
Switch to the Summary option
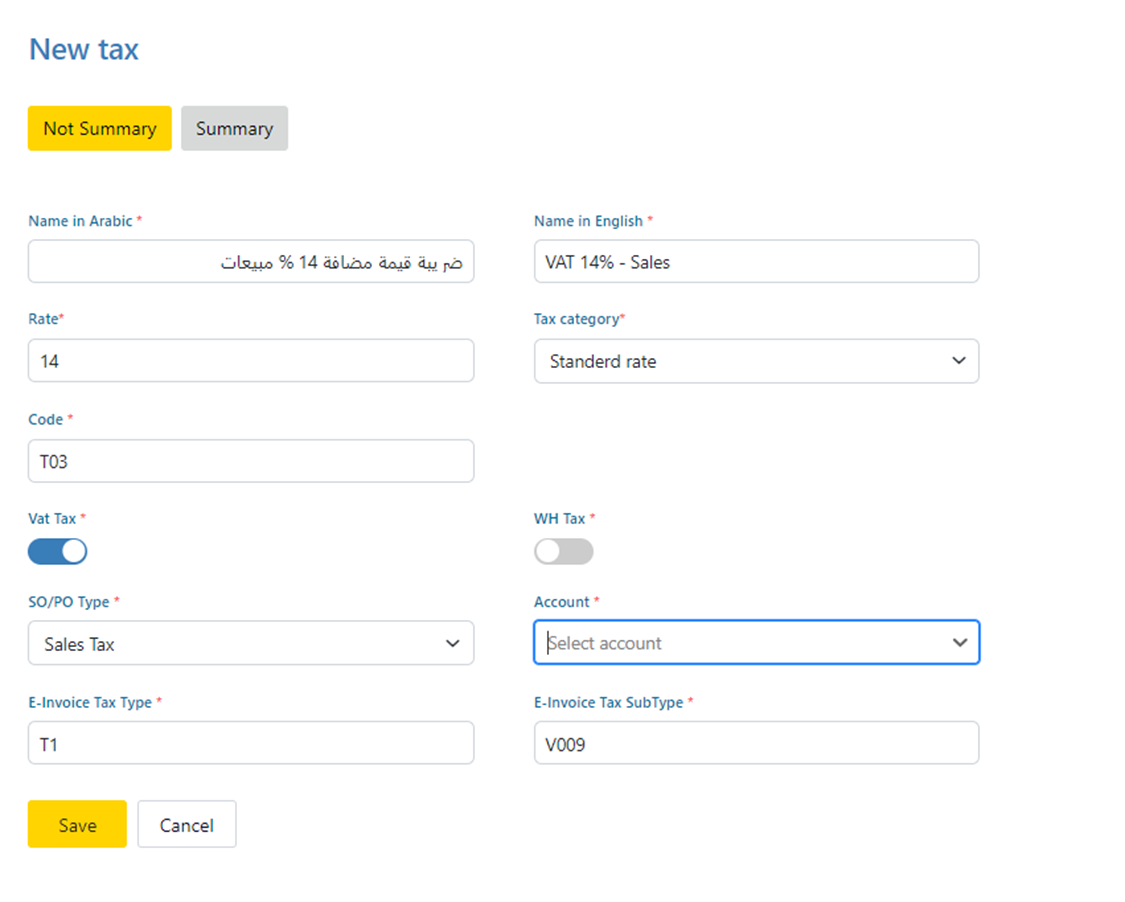(x=234, y=129)
